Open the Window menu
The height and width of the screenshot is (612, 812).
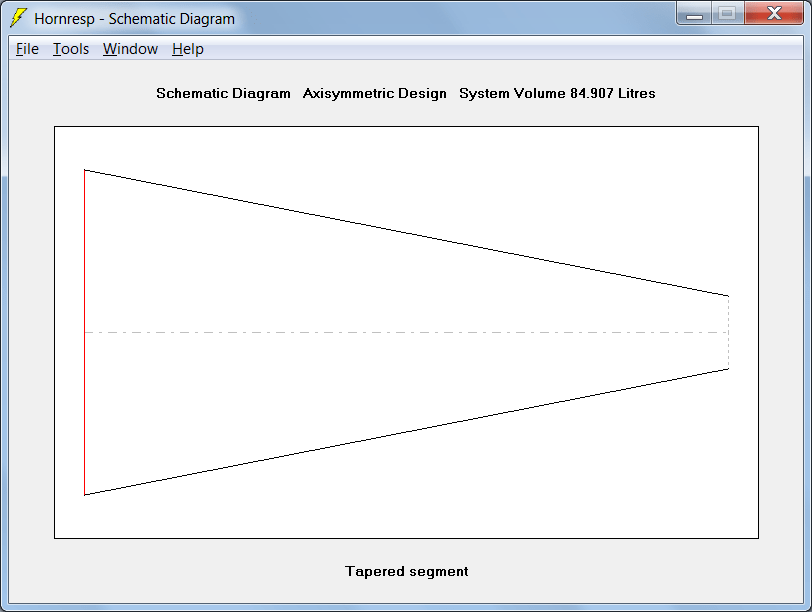130,49
